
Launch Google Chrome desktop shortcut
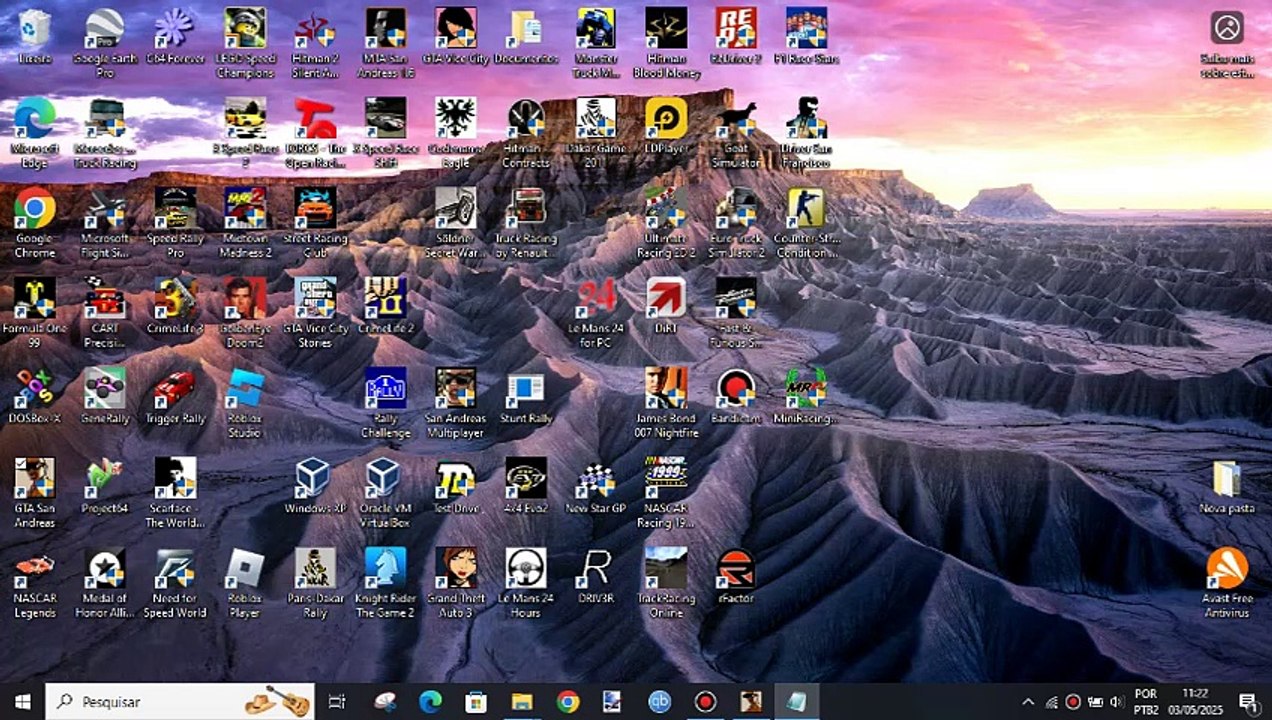click(35, 223)
